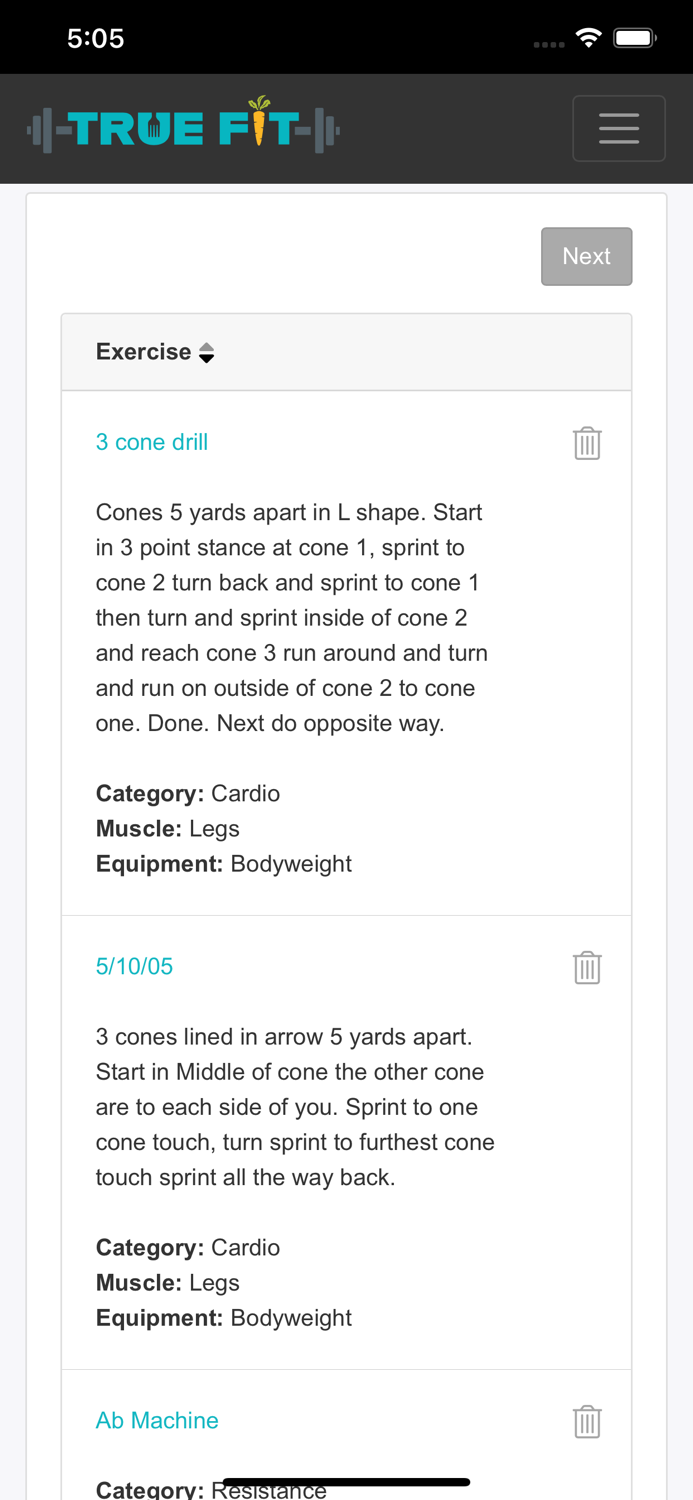Screen dimensions: 693x1500
Task: Delete the 3 cone drill exercise
Action: pos(587,441)
